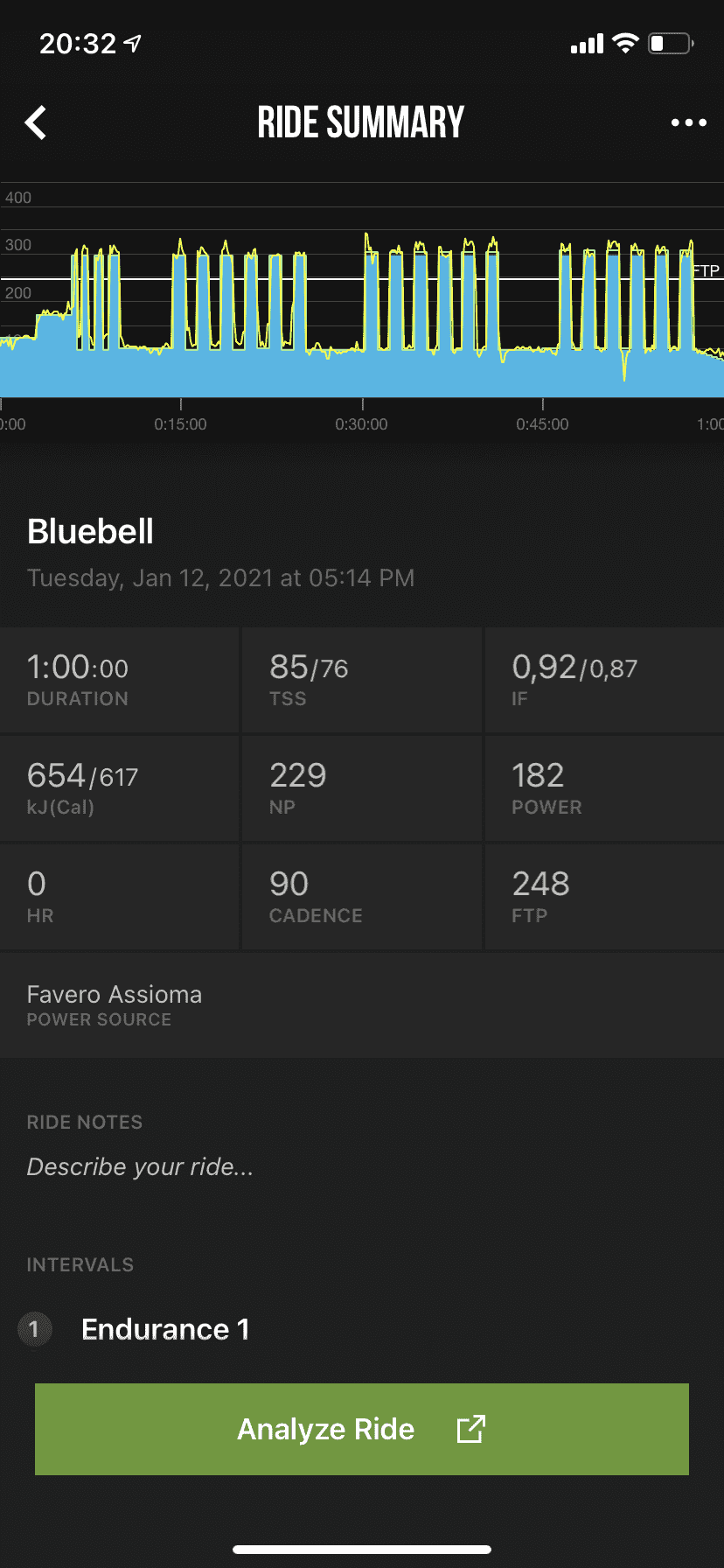
Task: Tap the home indicator bar
Action: (x=362, y=1550)
